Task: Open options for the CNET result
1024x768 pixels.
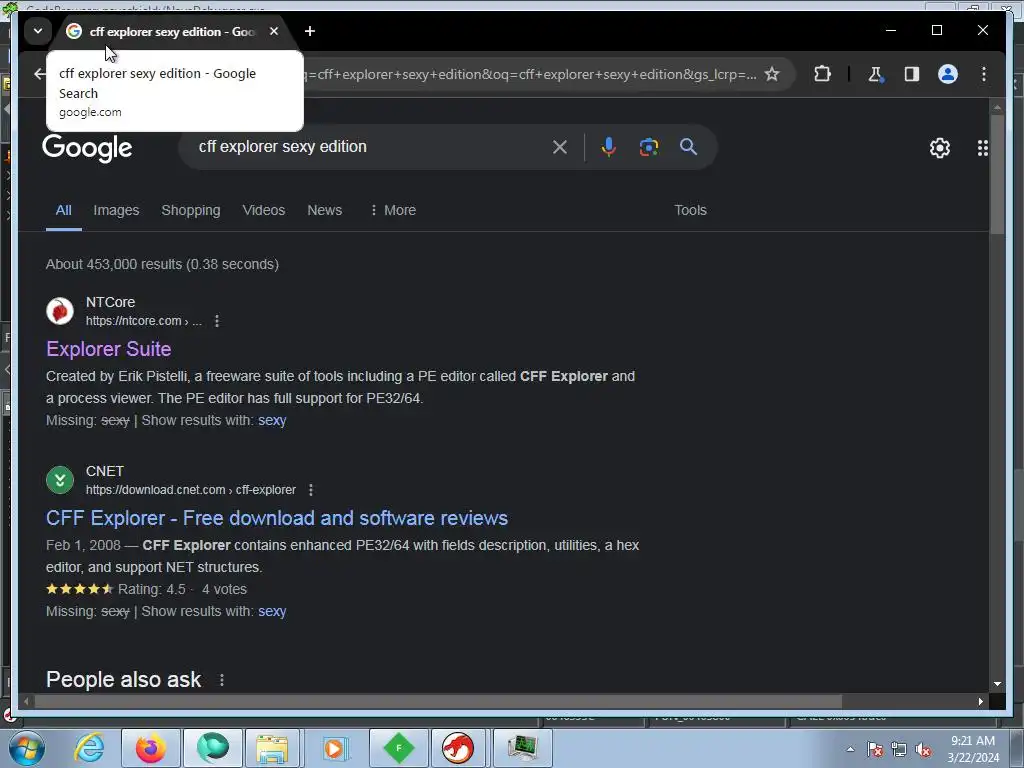Action: [x=311, y=490]
